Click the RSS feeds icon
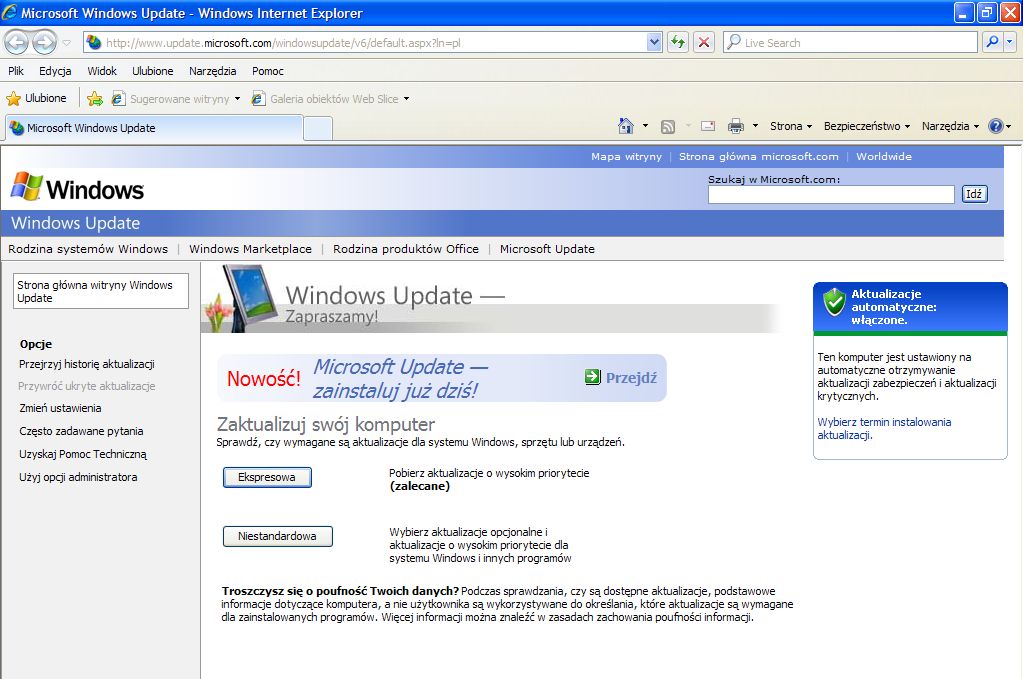 point(668,127)
